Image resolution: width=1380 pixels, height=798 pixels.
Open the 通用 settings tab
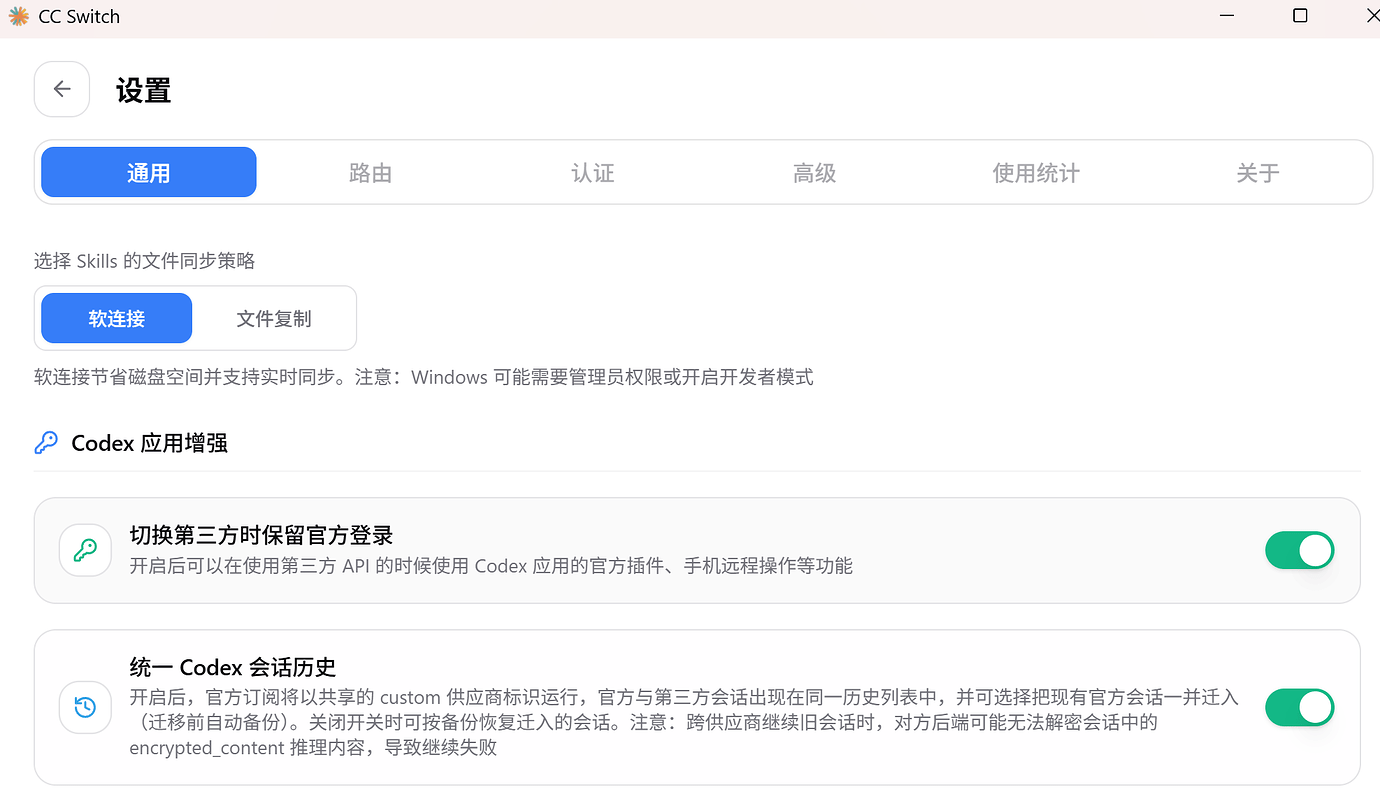[x=148, y=172]
